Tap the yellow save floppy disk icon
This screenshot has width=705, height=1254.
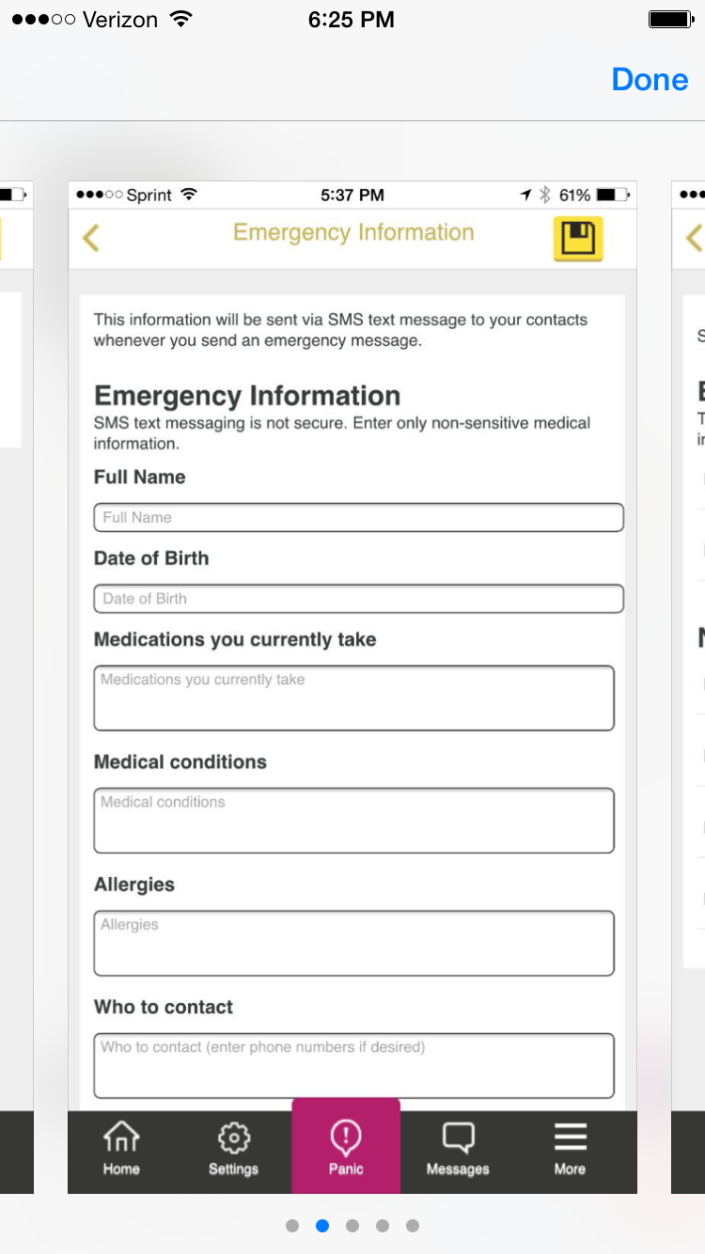pyautogui.click(x=578, y=239)
